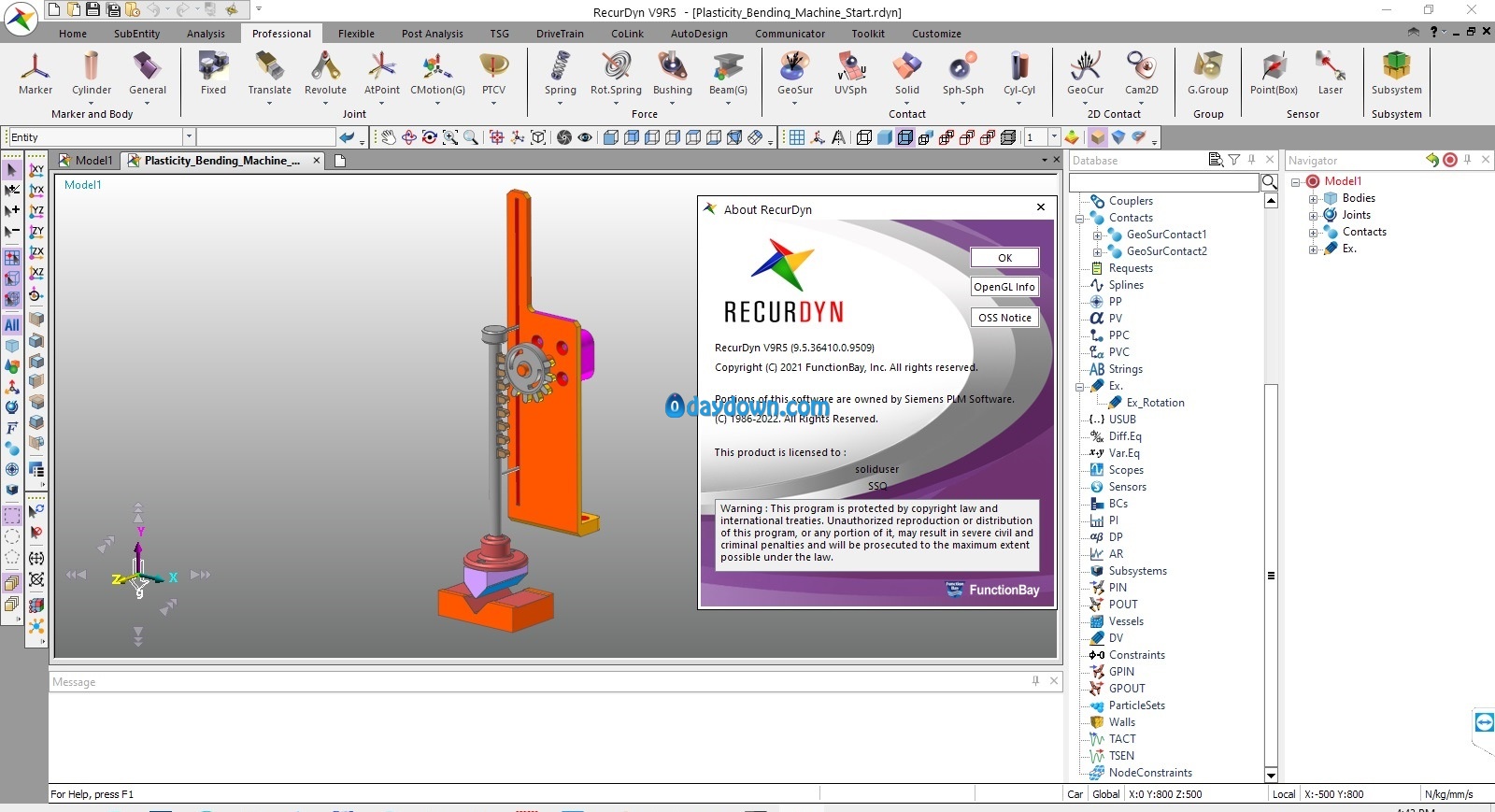
Task: Select the Laser sensor tool
Action: click(x=1330, y=73)
